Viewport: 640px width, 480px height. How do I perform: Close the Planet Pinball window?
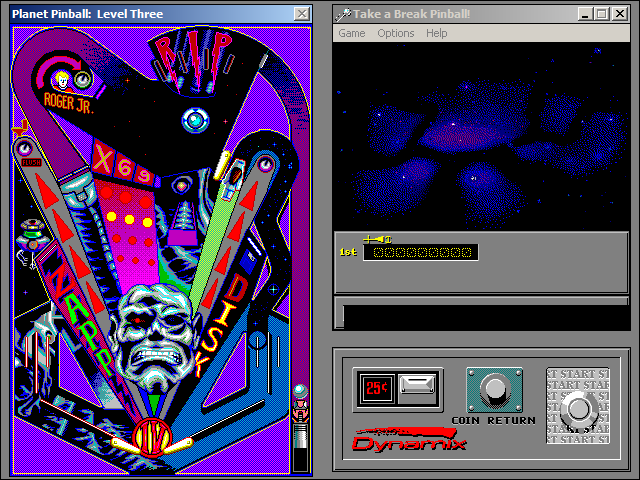click(x=301, y=13)
